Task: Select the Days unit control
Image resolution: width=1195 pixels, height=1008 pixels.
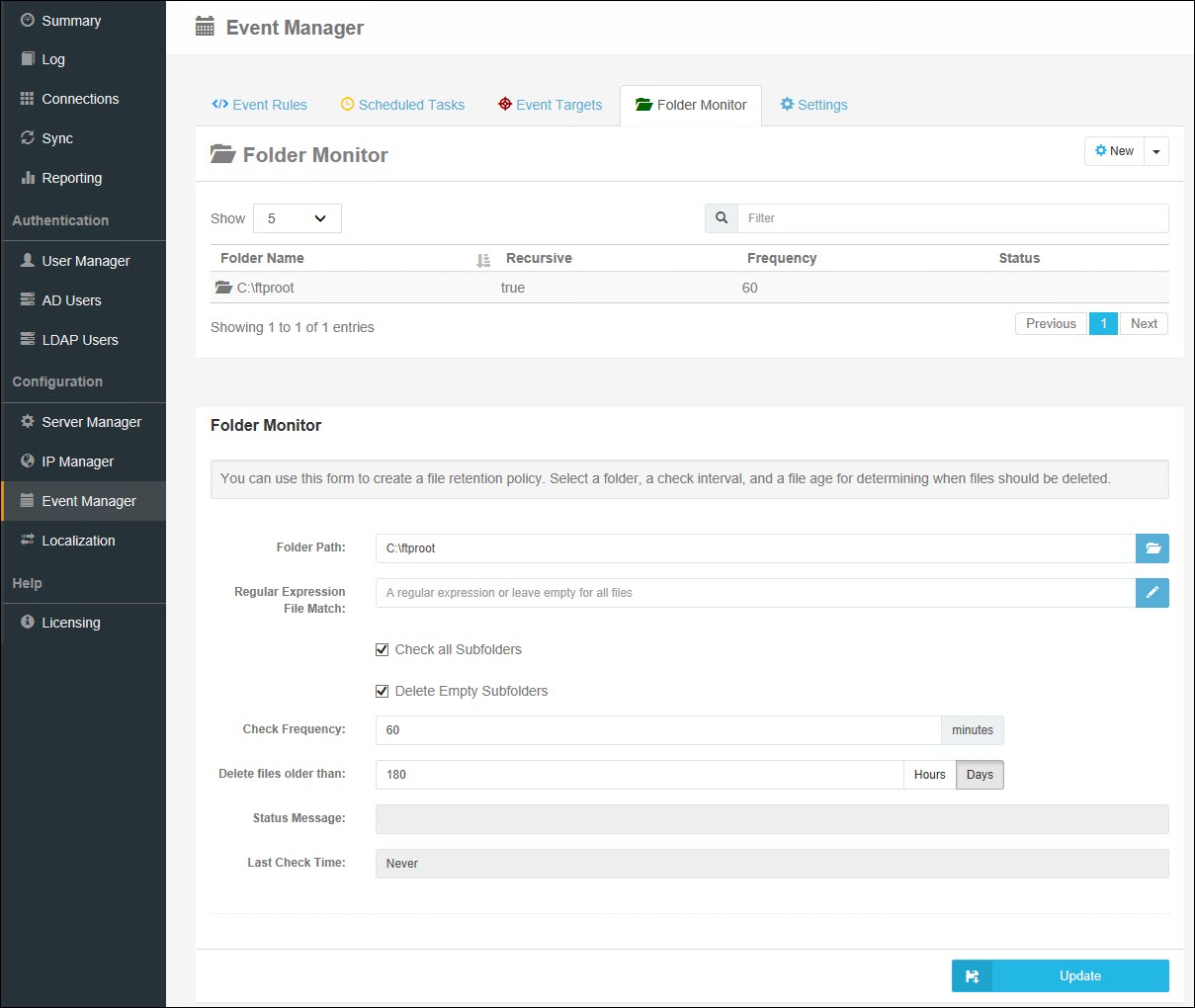Action: (979, 774)
